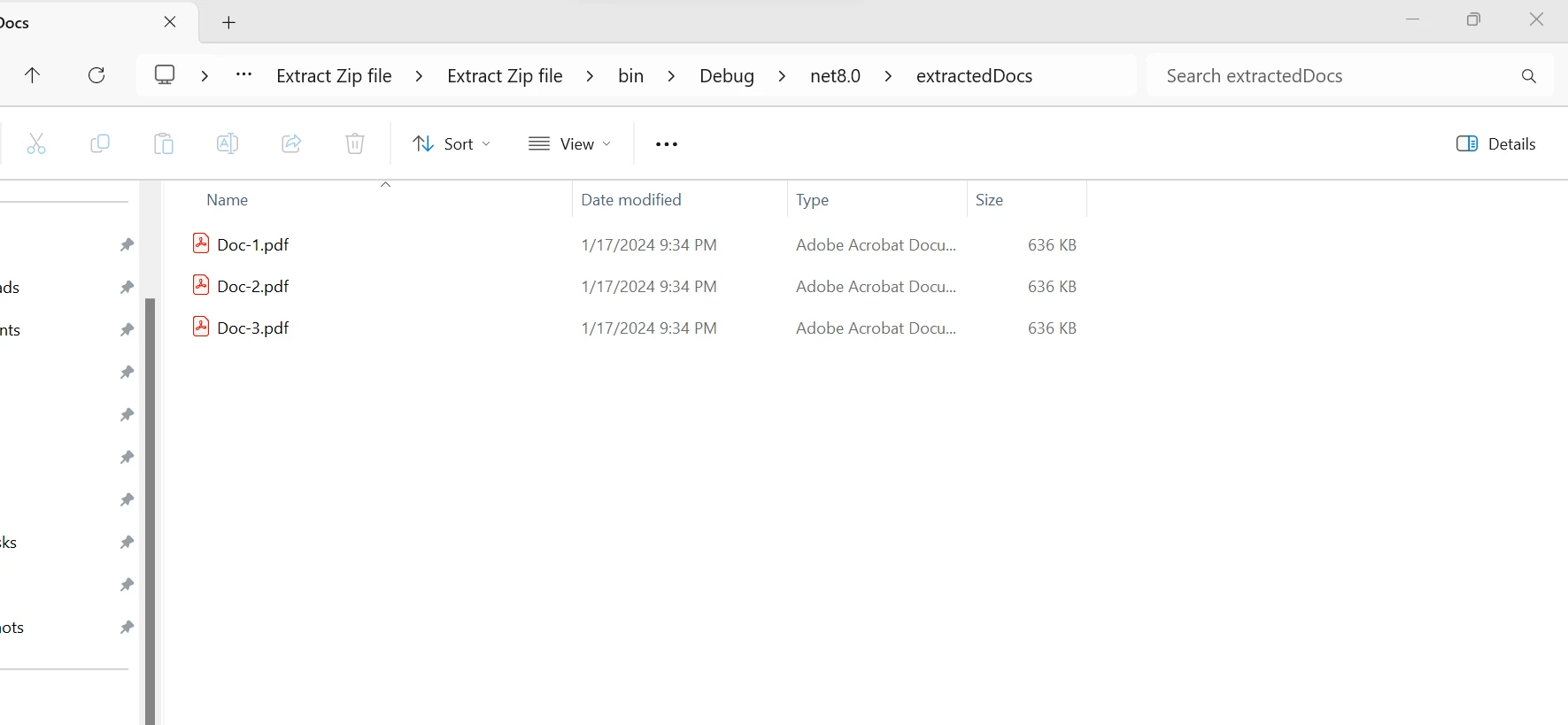This screenshot has height=725, width=1568.
Task: Open the View dropdown menu
Action: pos(569,144)
